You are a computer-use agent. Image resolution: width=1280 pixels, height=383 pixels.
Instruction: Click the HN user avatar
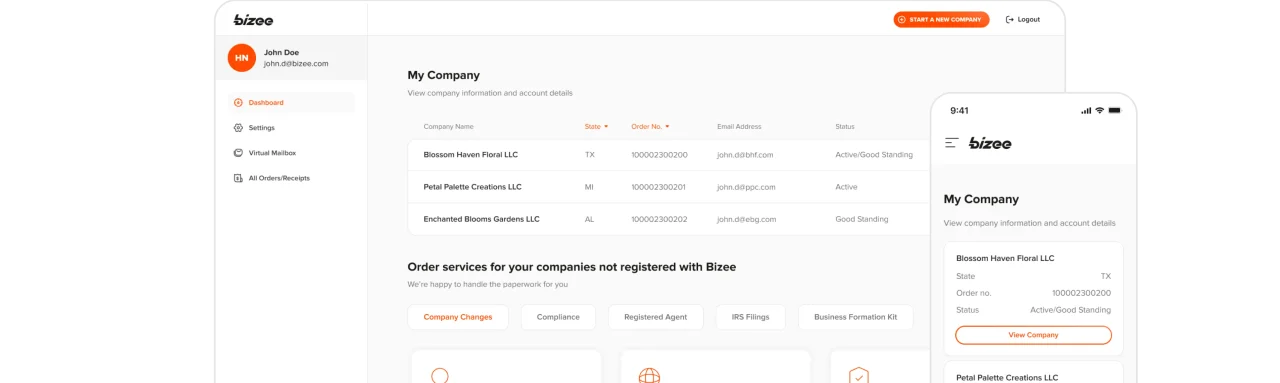click(241, 58)
